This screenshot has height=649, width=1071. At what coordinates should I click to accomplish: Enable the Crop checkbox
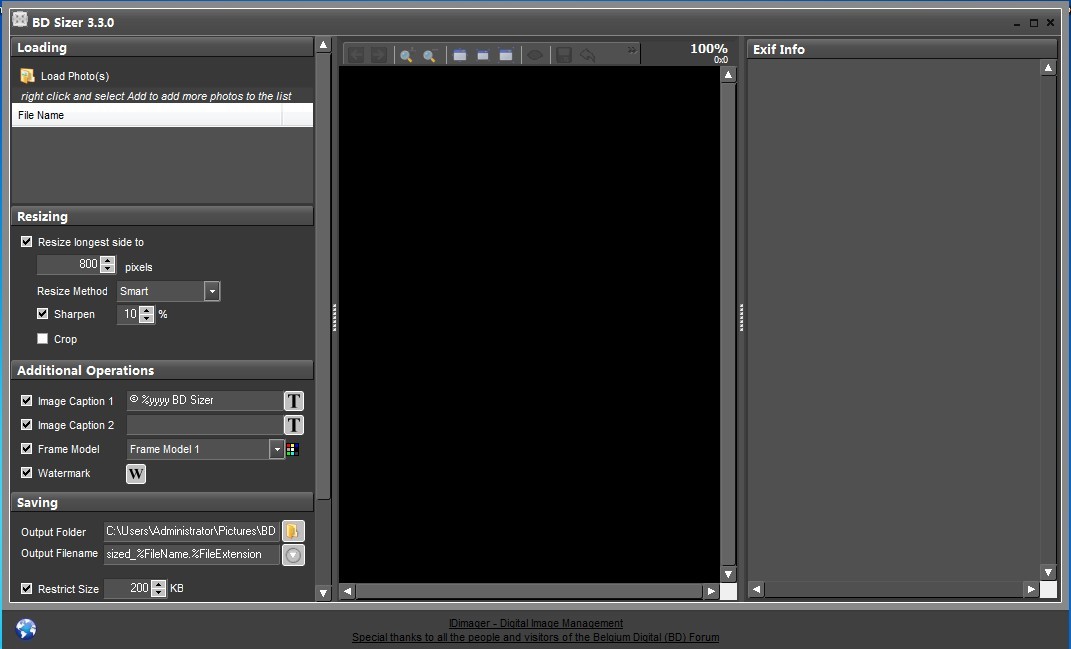[x=43, y=339]
